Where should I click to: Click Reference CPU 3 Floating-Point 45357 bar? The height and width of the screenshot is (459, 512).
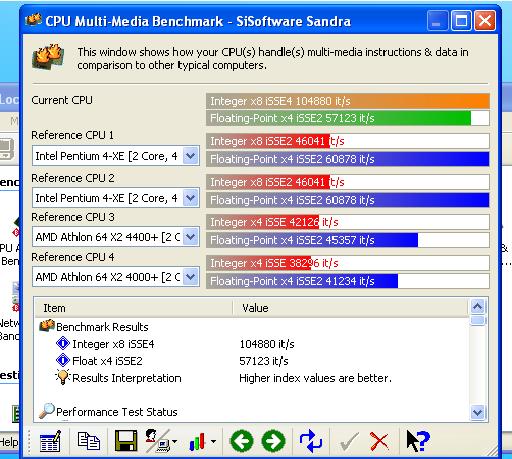pyautogui.click(x=348, y=240)
